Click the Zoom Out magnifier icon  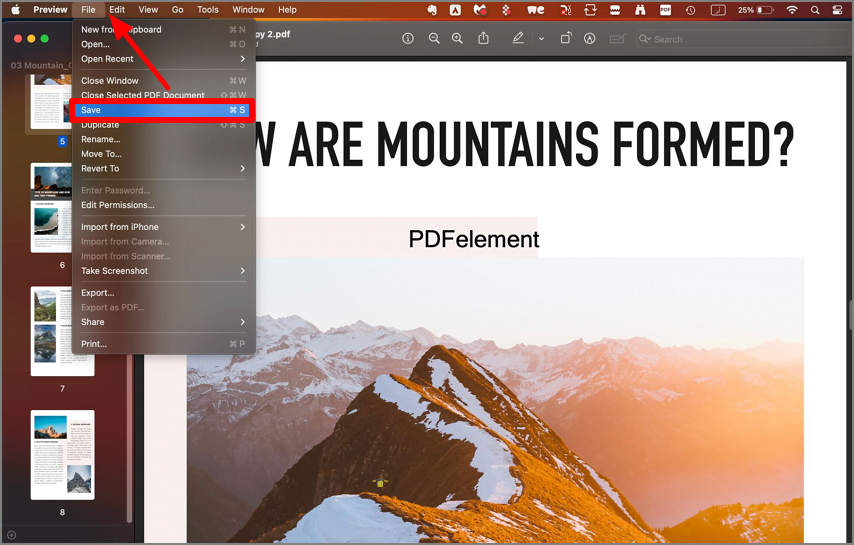pyautogui.click(x=434, y=39)
